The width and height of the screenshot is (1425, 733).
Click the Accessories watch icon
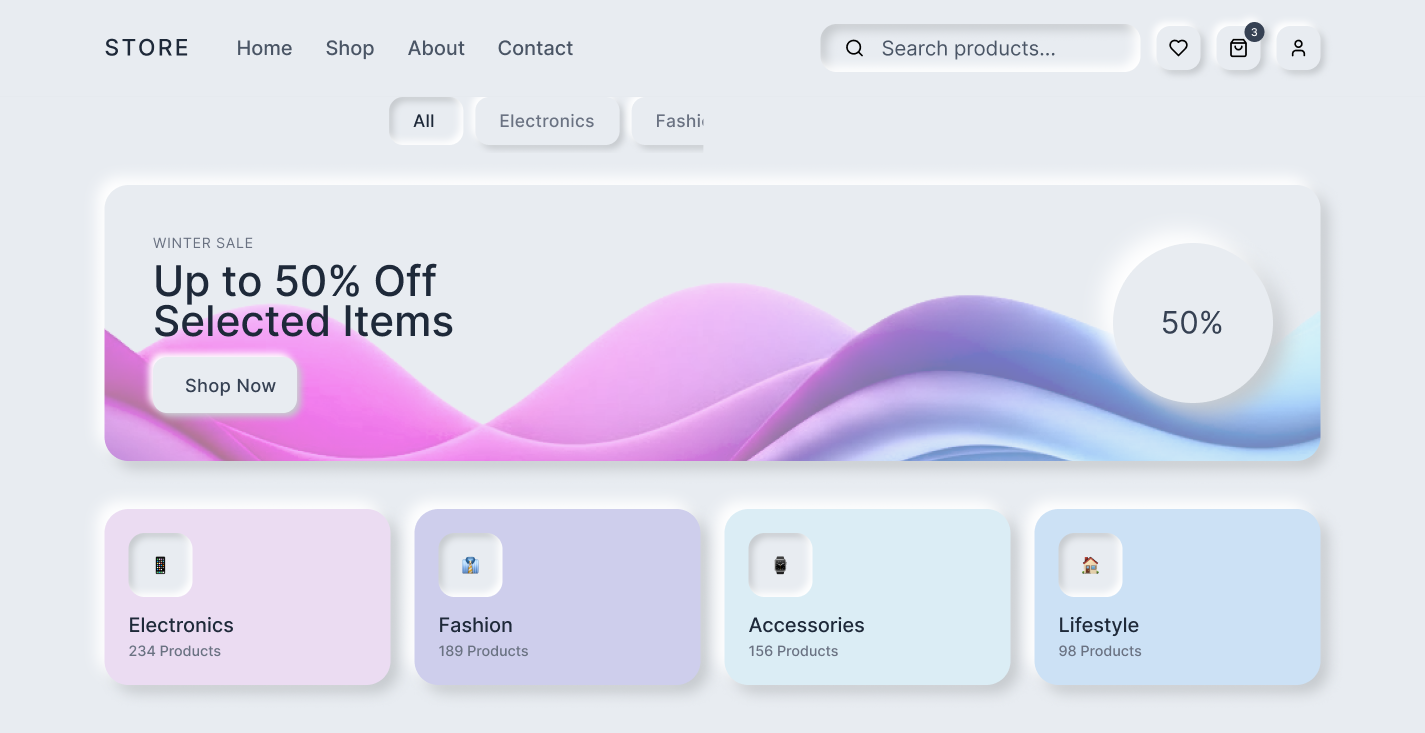click(780, 565)
